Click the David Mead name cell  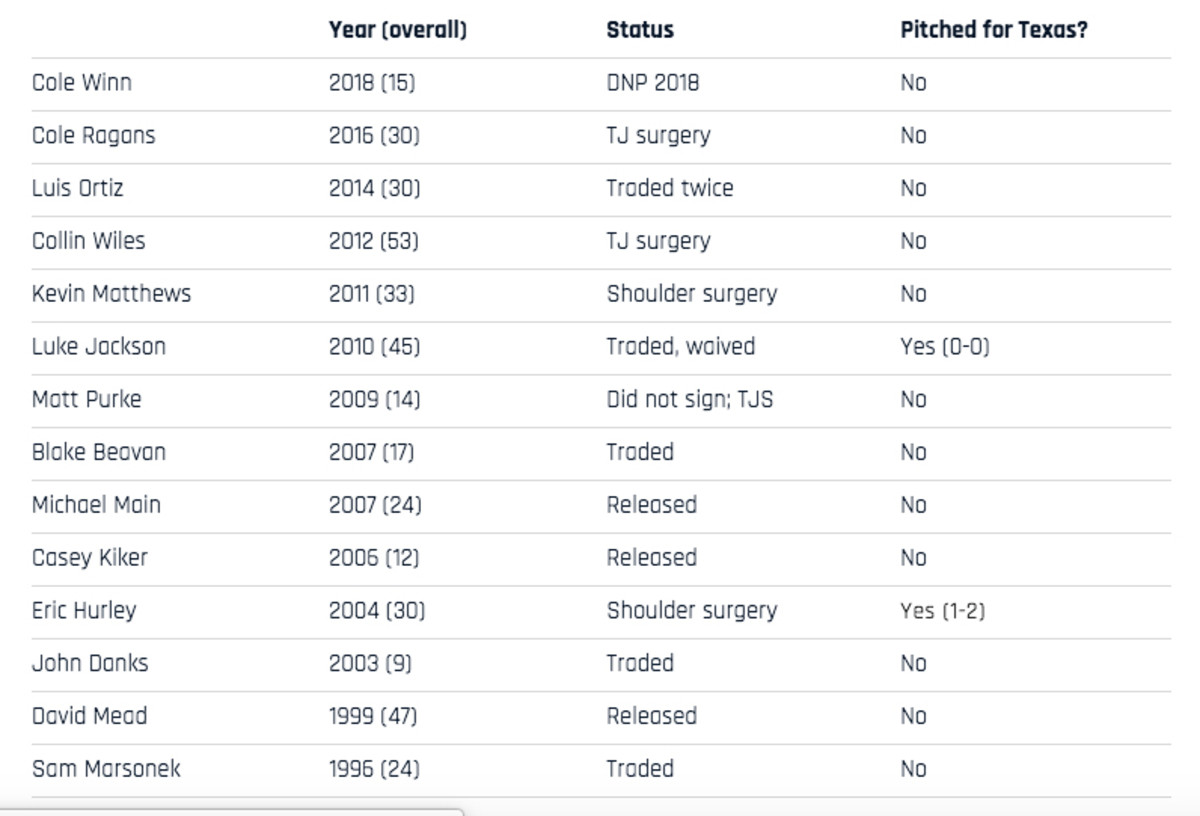(x=89, y=717)
